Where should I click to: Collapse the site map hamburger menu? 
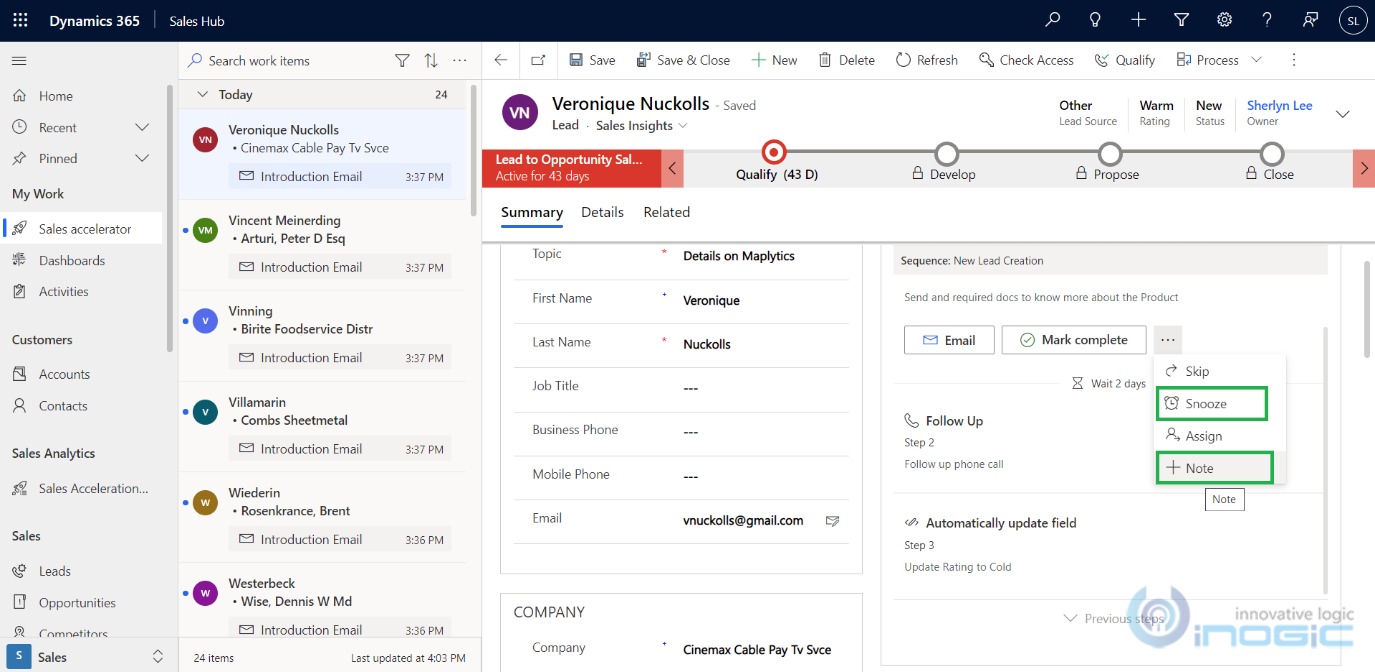point(19,61)
